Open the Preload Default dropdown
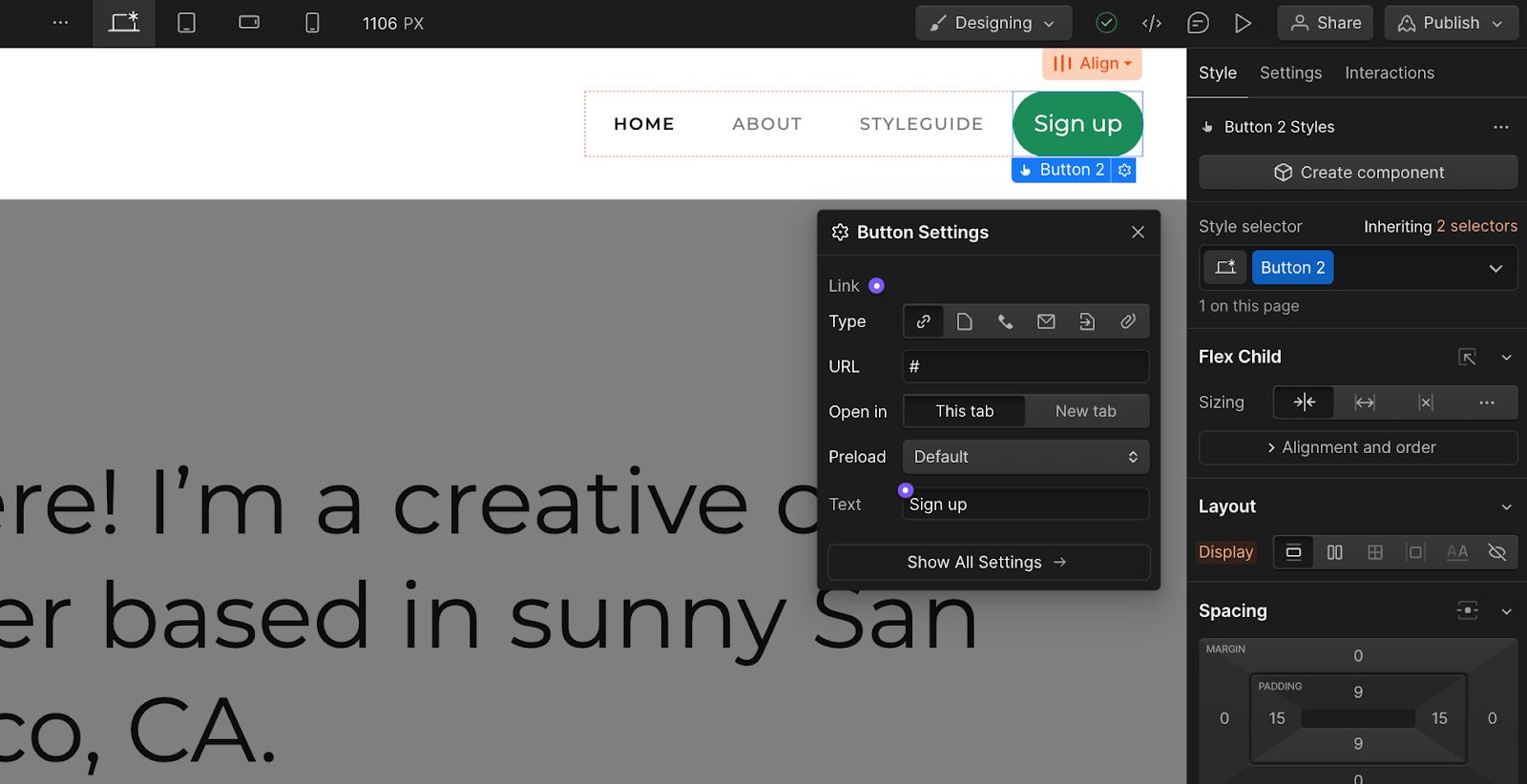This screenshot has width=1527, height=784. 1025,457
